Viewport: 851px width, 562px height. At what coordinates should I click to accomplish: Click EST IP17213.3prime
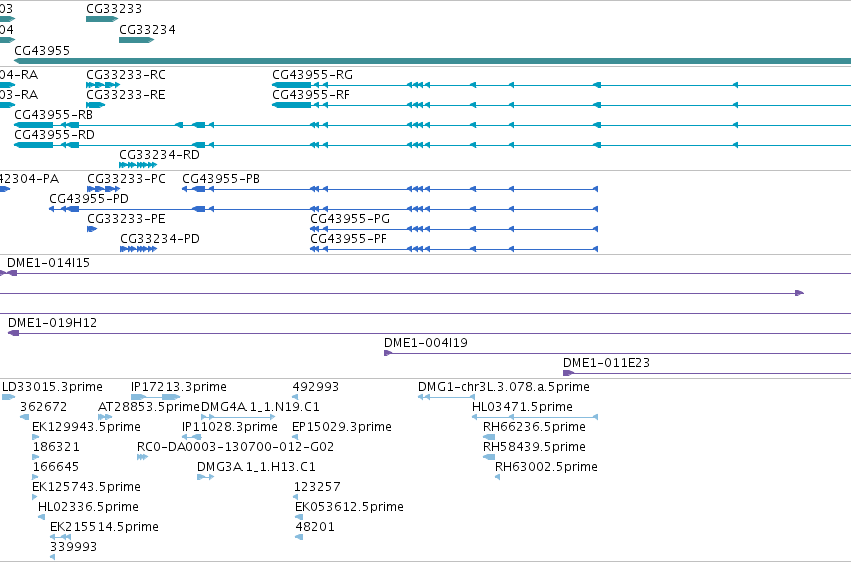click(x=179, y=387)
